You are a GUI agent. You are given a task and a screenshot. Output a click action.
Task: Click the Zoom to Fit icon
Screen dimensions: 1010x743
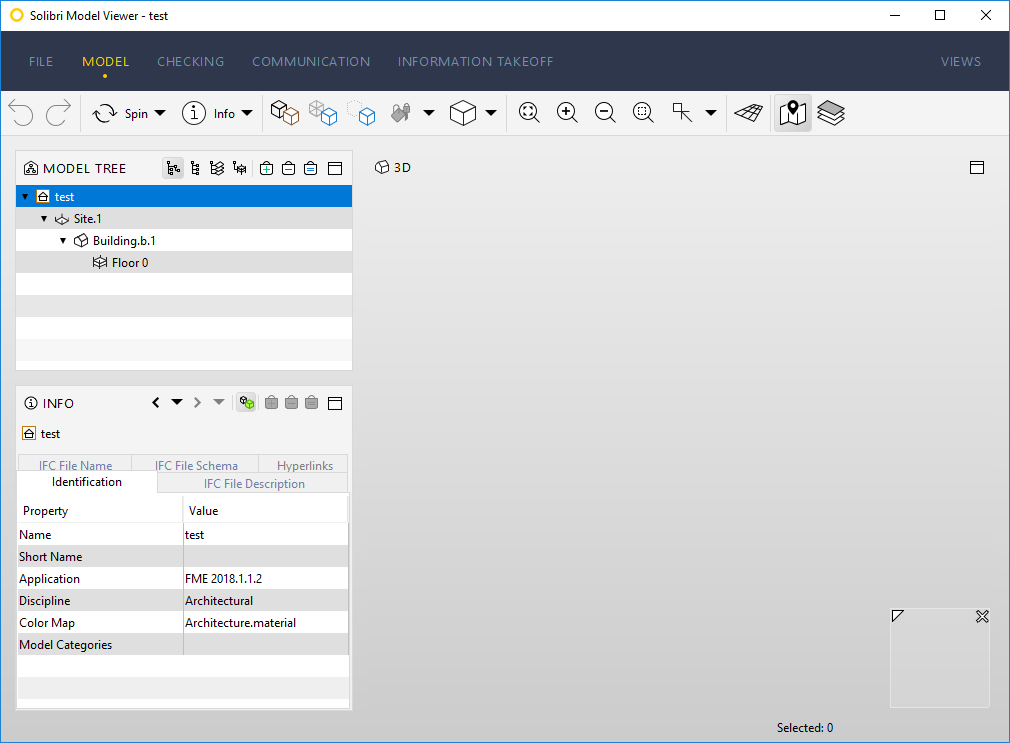coord(529,113)
